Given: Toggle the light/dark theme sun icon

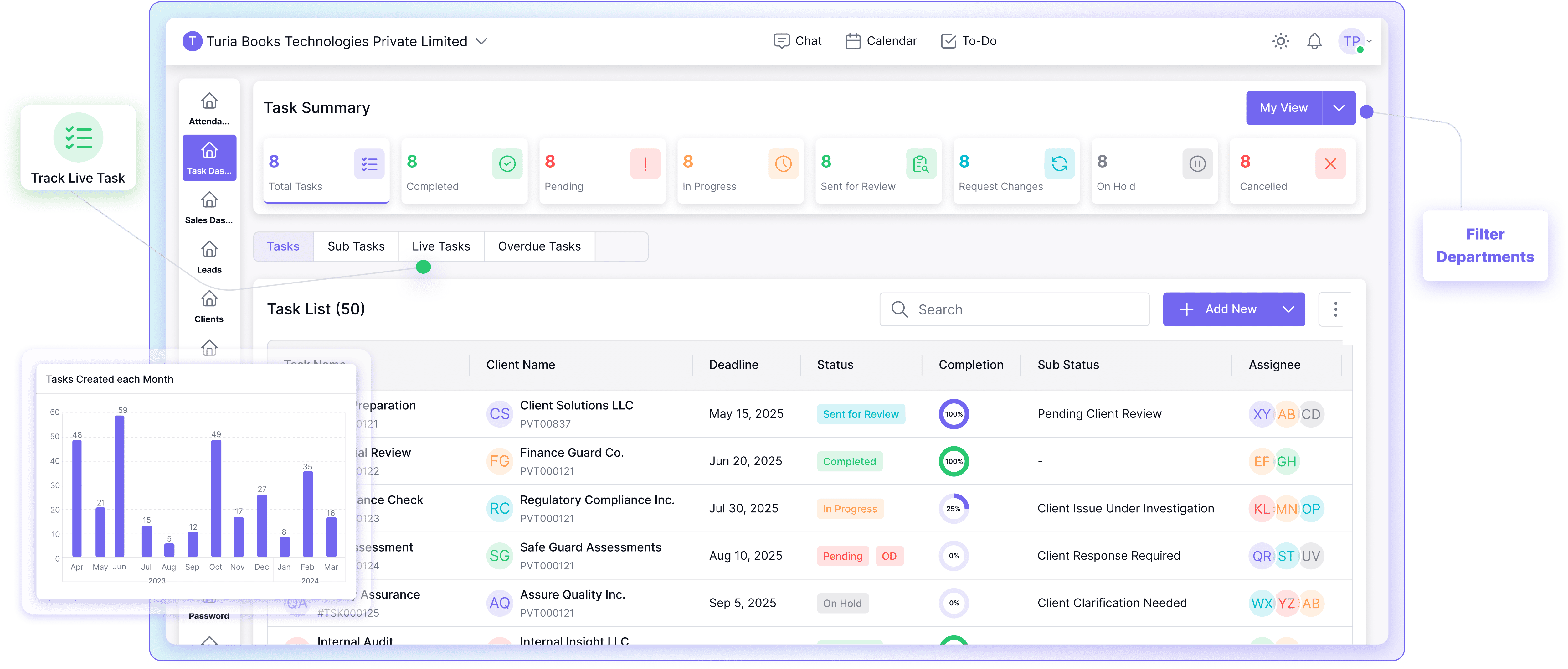Looking at the screenshot, I should 1280,41.
